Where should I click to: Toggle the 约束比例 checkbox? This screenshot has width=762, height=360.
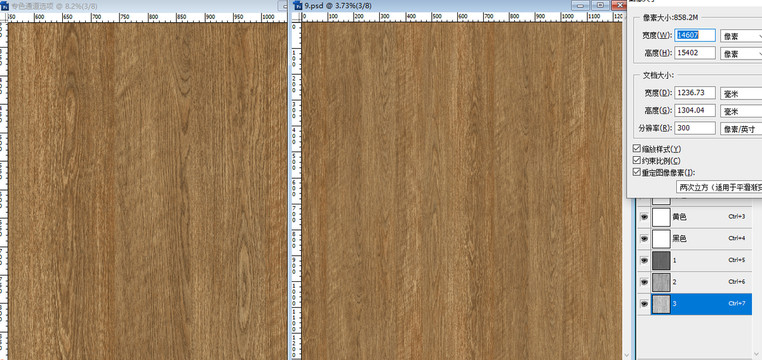click(x=637, y=160)
